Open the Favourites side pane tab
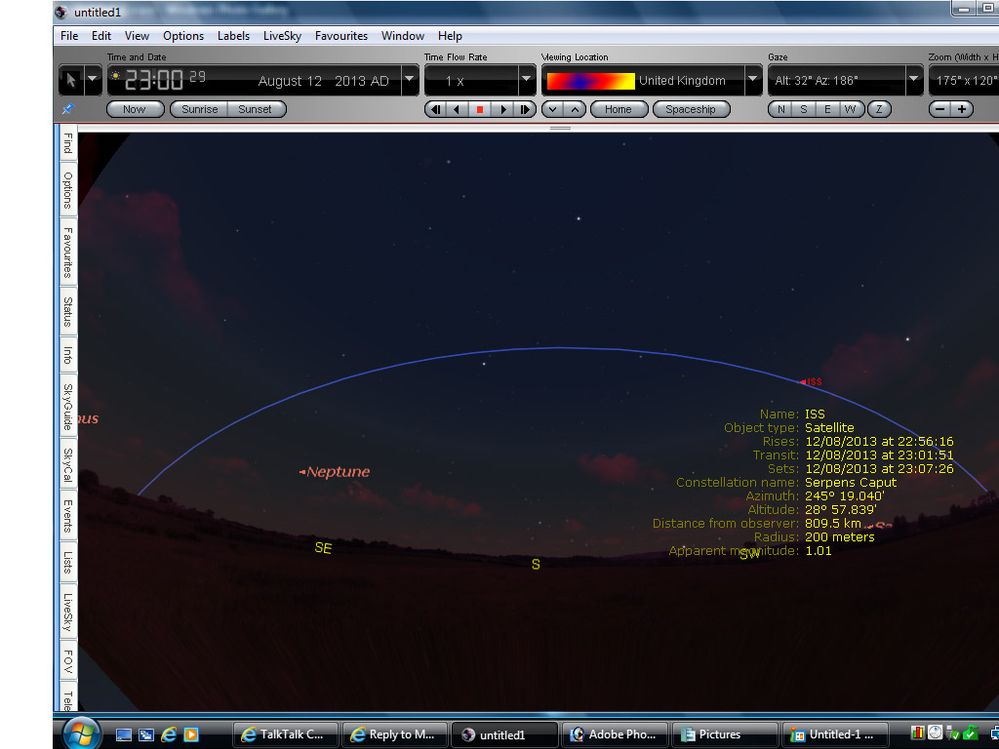999x749 pixels. [68, 252]
